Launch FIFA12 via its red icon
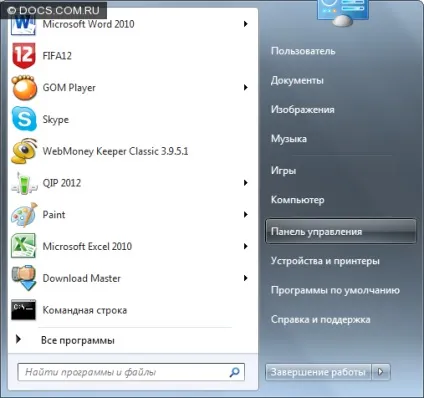This screenshot has width=424, height=398. [23, 56]
